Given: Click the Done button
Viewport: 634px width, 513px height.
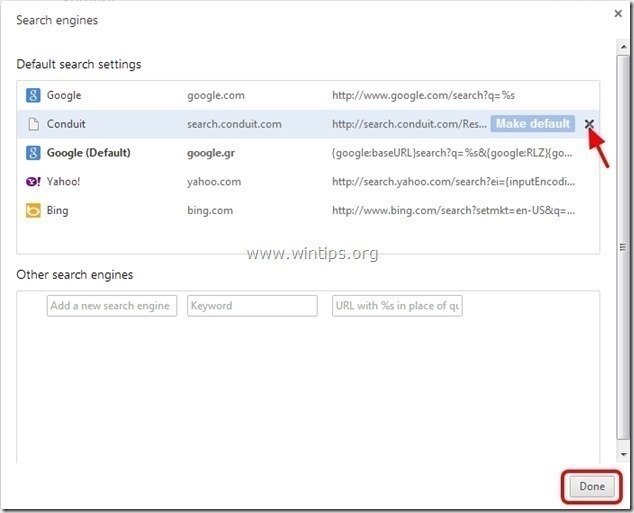Looking at the screenshot, I should tap(591, 486).
